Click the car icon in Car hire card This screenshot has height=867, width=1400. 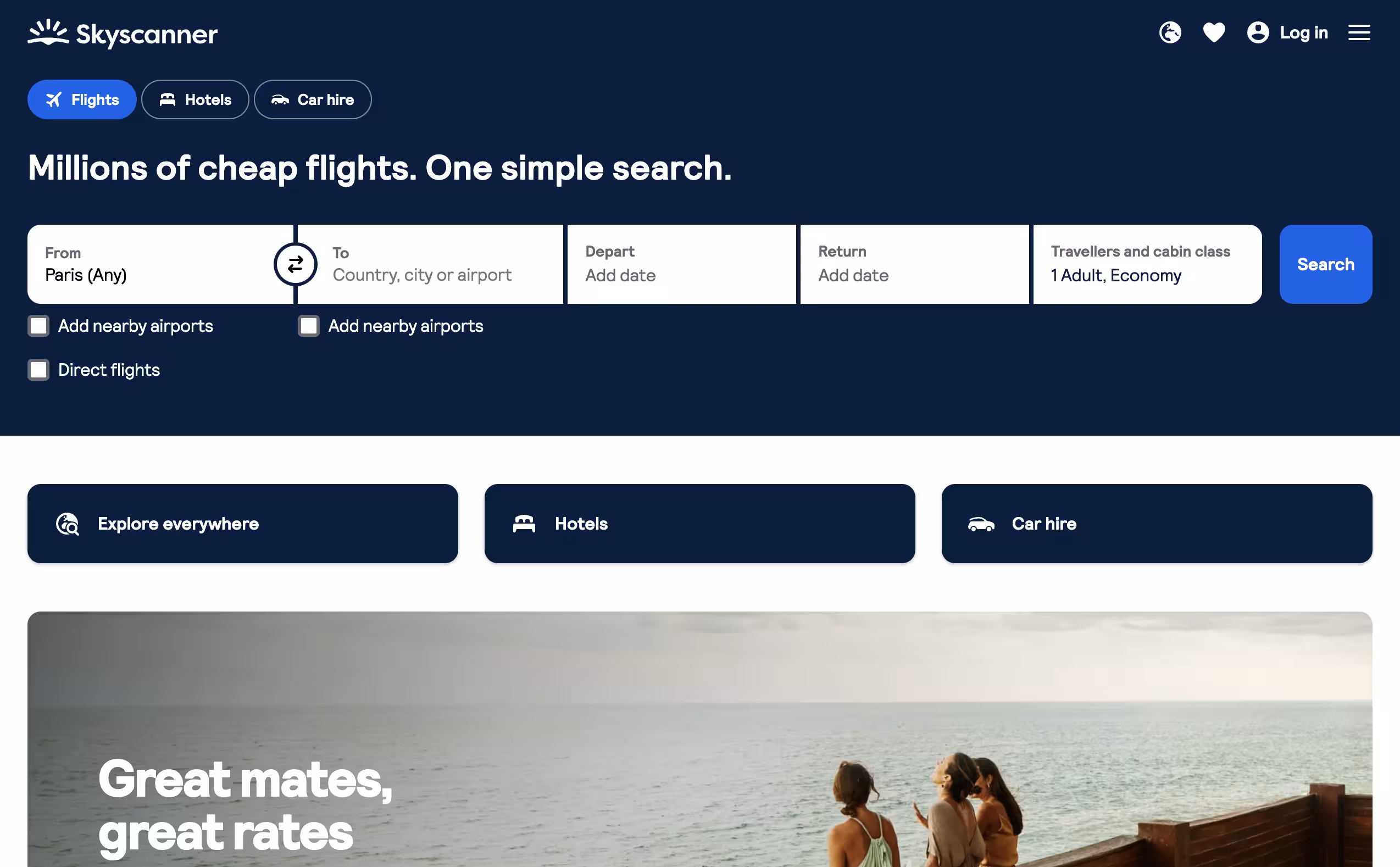click(x=981, y=524)
